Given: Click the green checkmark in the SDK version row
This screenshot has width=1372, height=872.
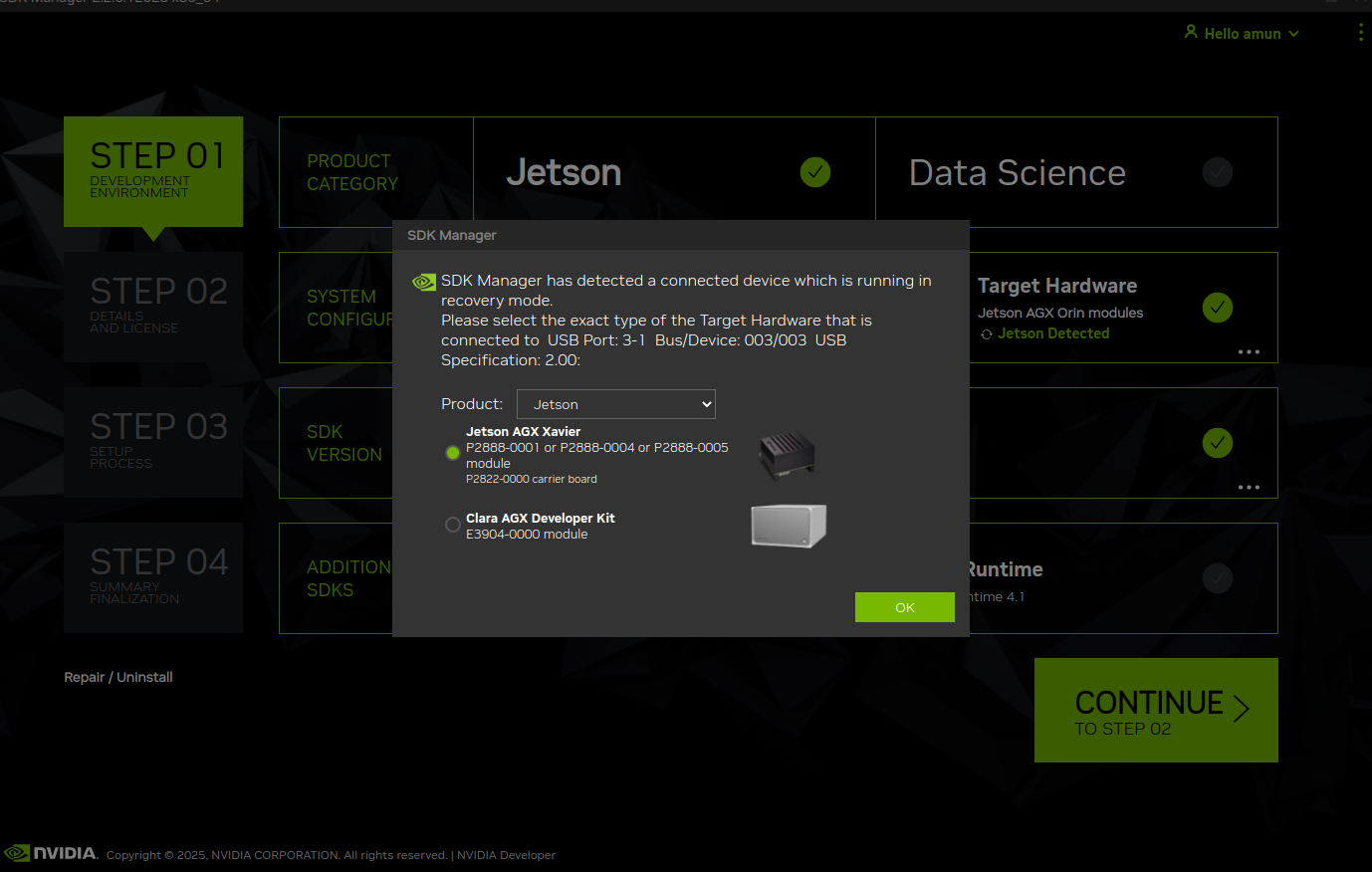Looking at the screenshot, I should click(1218, 443).
